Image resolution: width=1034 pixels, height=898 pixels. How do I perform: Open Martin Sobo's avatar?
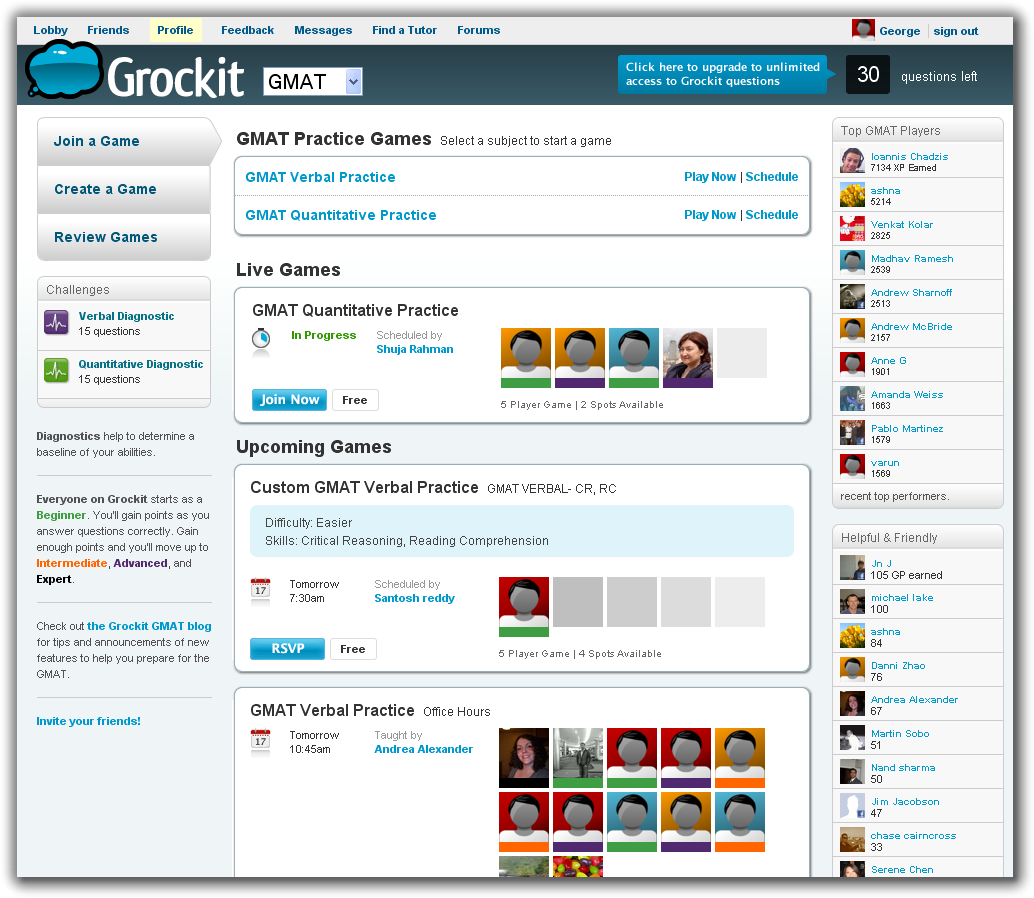tap(852, 738)
